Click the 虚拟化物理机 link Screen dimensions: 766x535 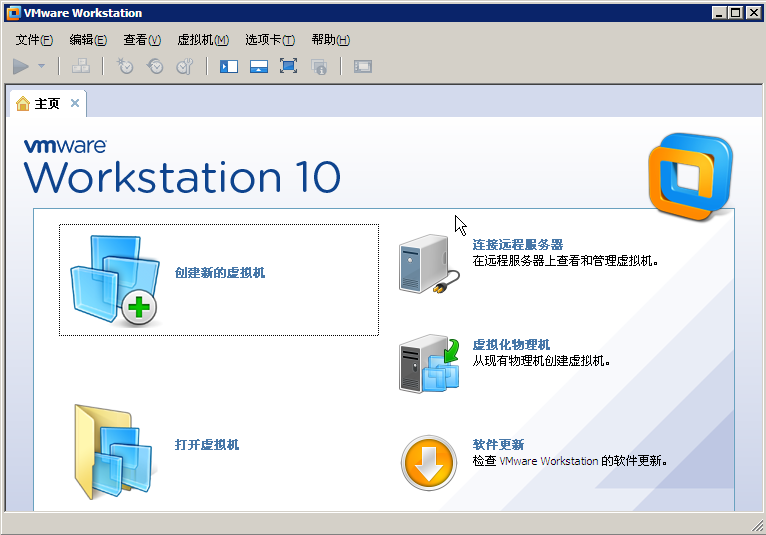point(511,344)
